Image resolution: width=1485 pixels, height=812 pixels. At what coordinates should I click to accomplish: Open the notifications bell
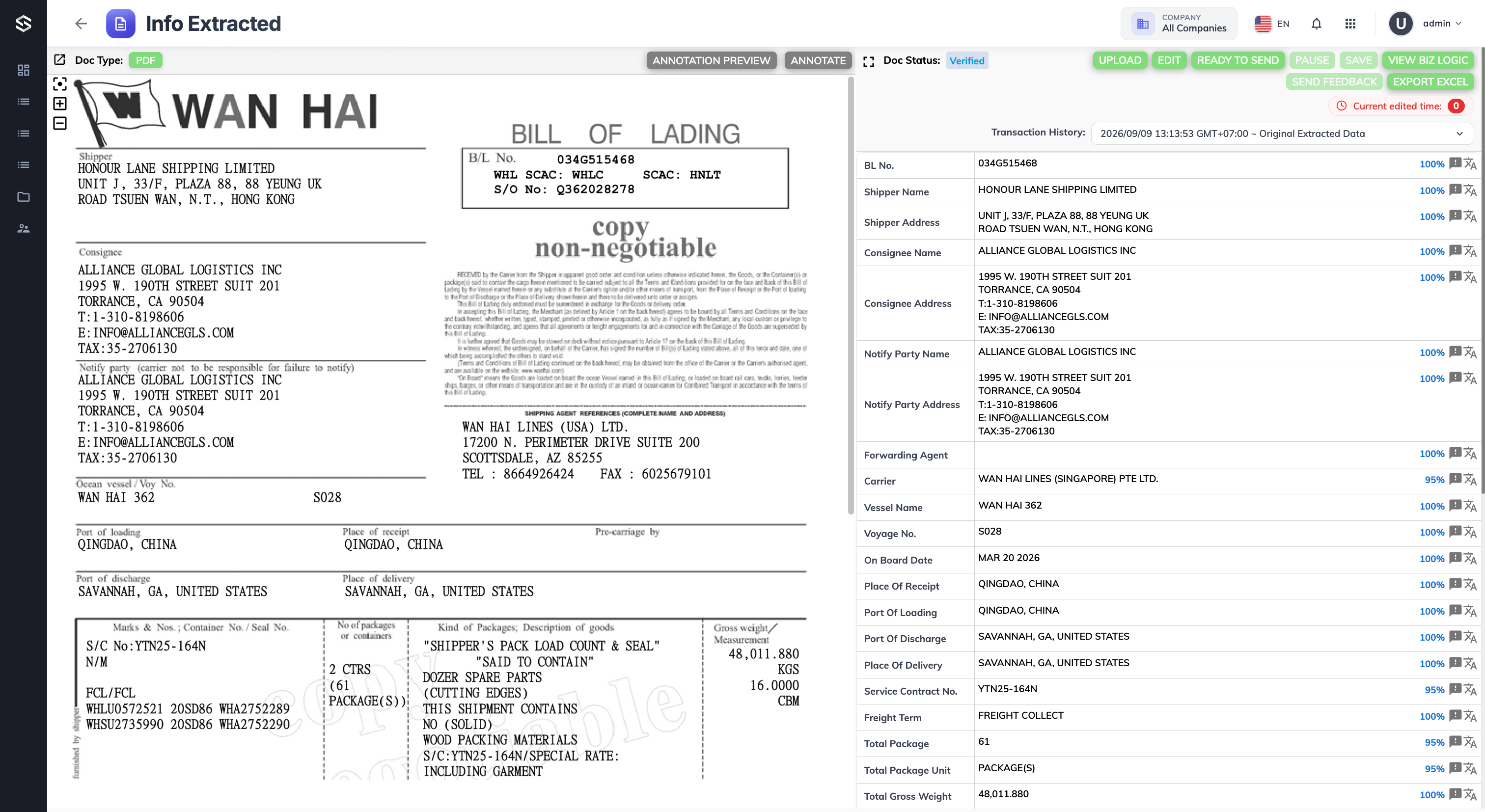[1316, 24]
